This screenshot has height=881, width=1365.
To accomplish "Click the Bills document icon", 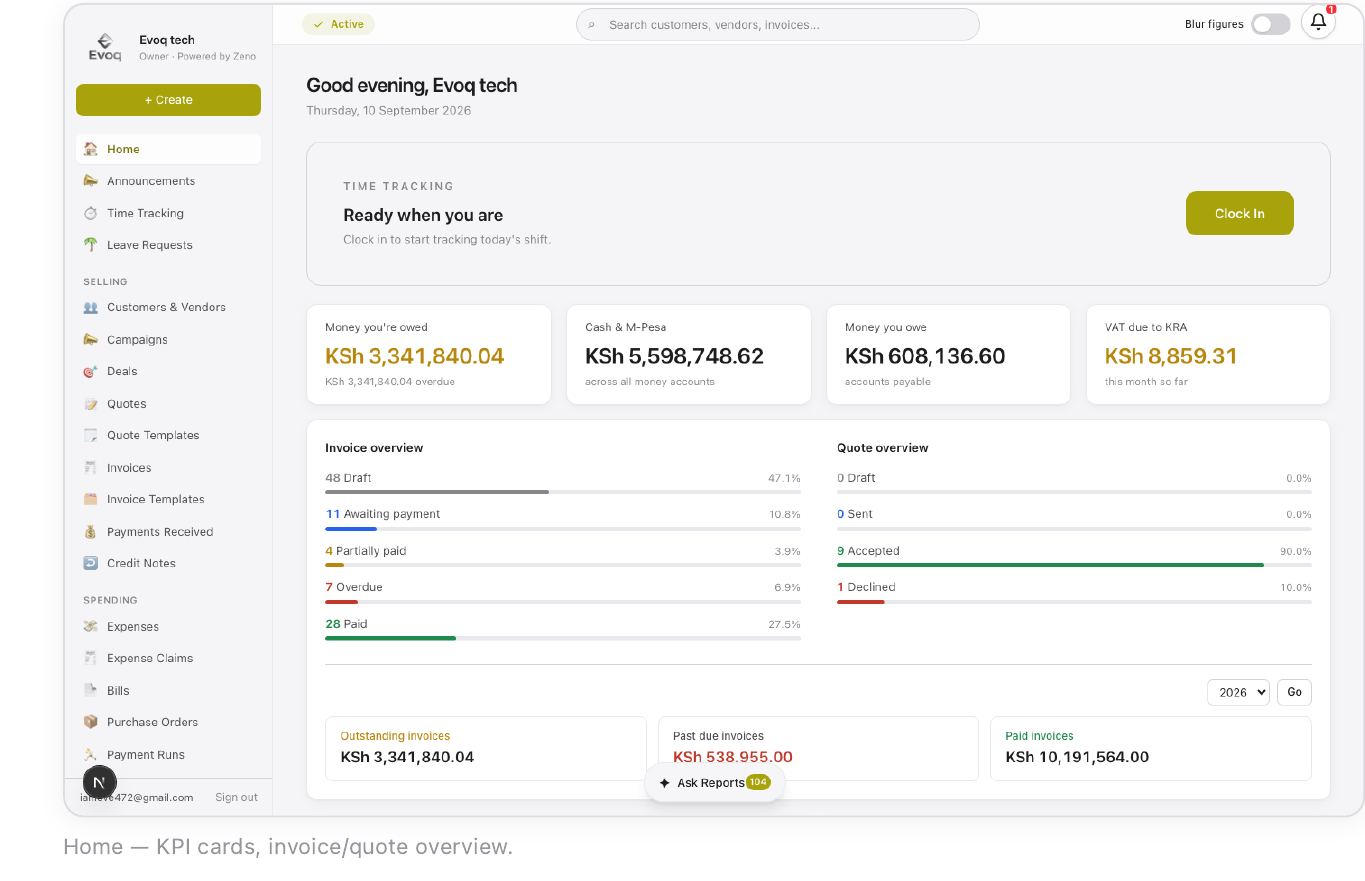I will coord(91,690).
